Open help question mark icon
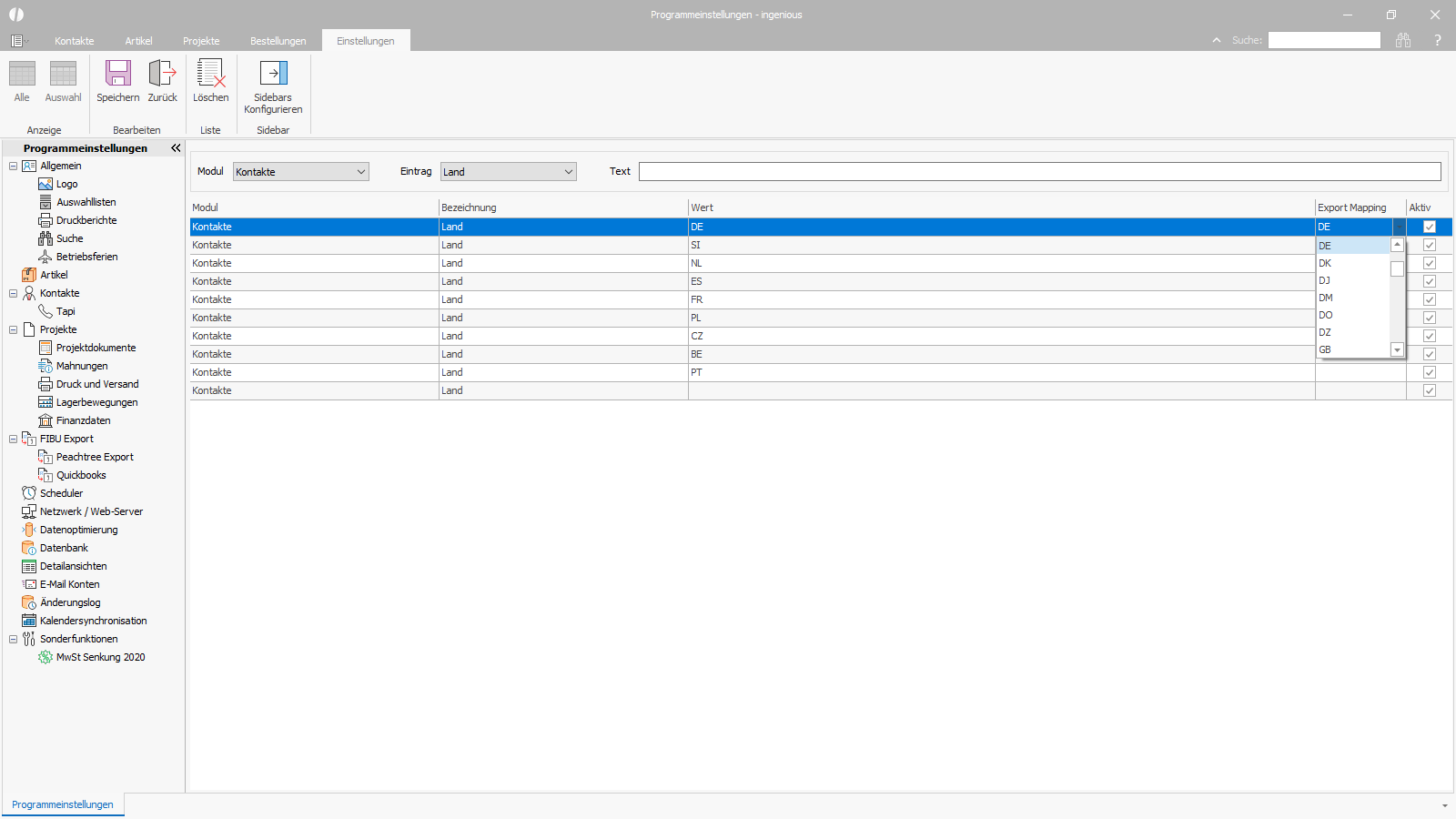 [1438, 40]
